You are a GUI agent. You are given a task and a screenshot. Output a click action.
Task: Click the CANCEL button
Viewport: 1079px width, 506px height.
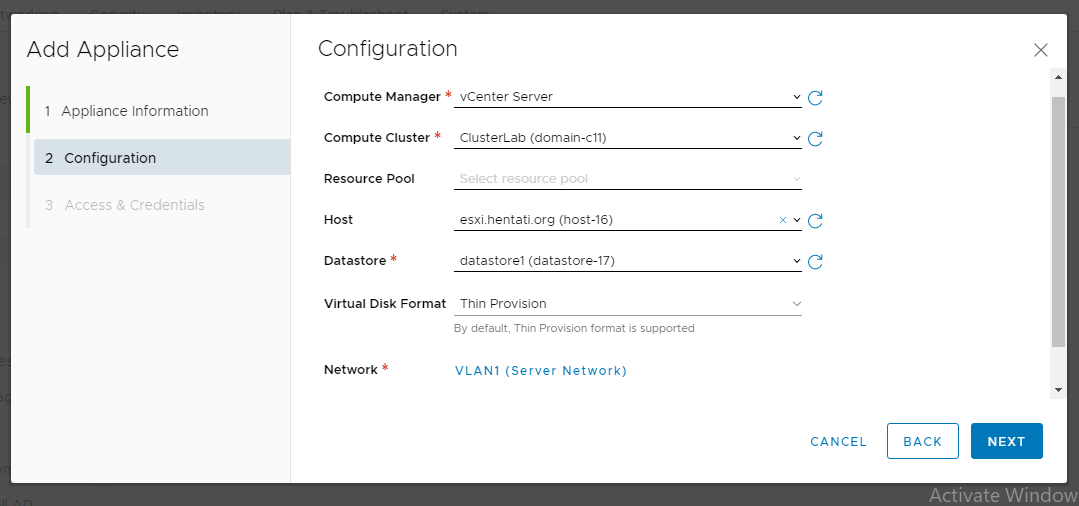(838, 442)
